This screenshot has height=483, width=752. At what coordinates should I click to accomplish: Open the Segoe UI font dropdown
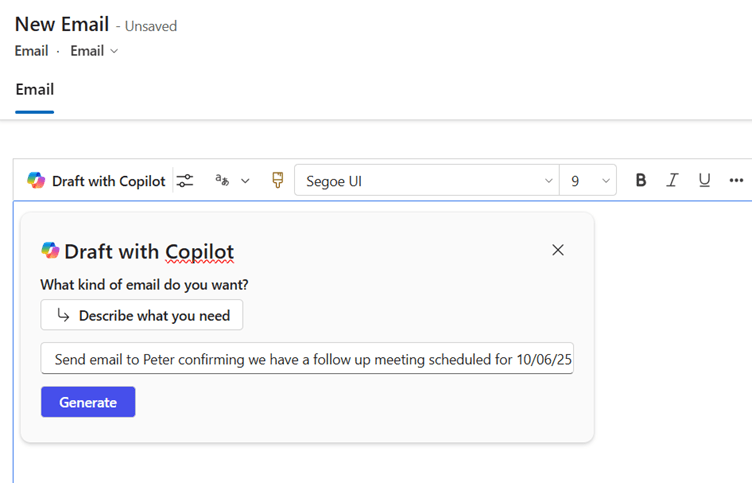(427, 180)
